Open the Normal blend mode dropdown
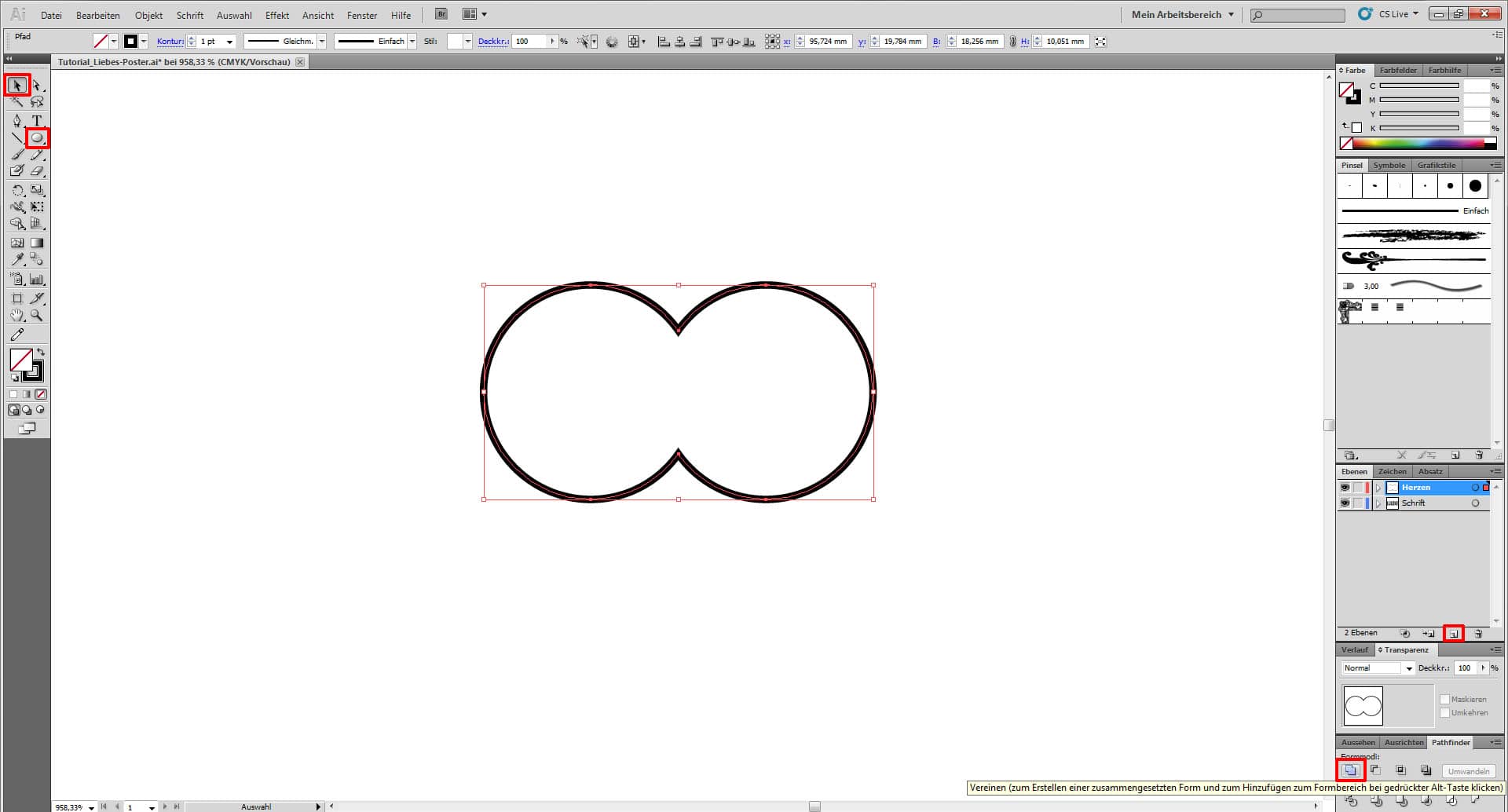Image resolution: width=1508 pixels, height=812 pixels. tap(1408, 668)
